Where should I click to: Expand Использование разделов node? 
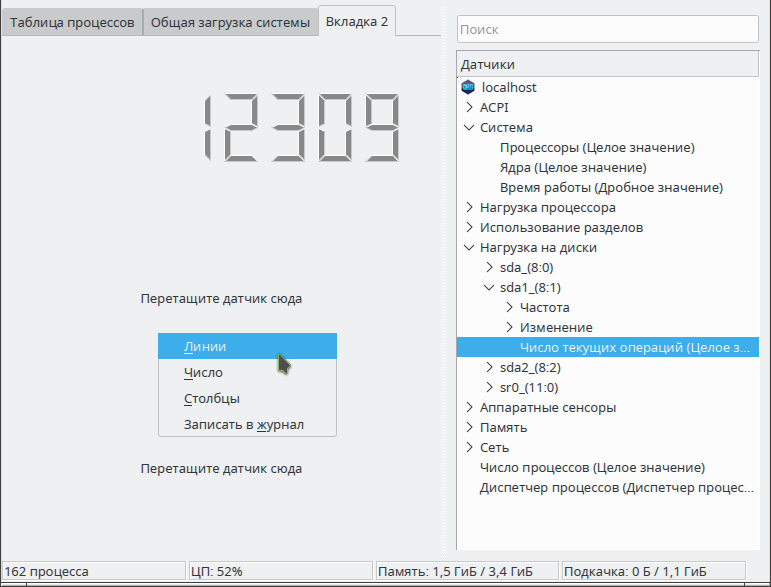469,228
